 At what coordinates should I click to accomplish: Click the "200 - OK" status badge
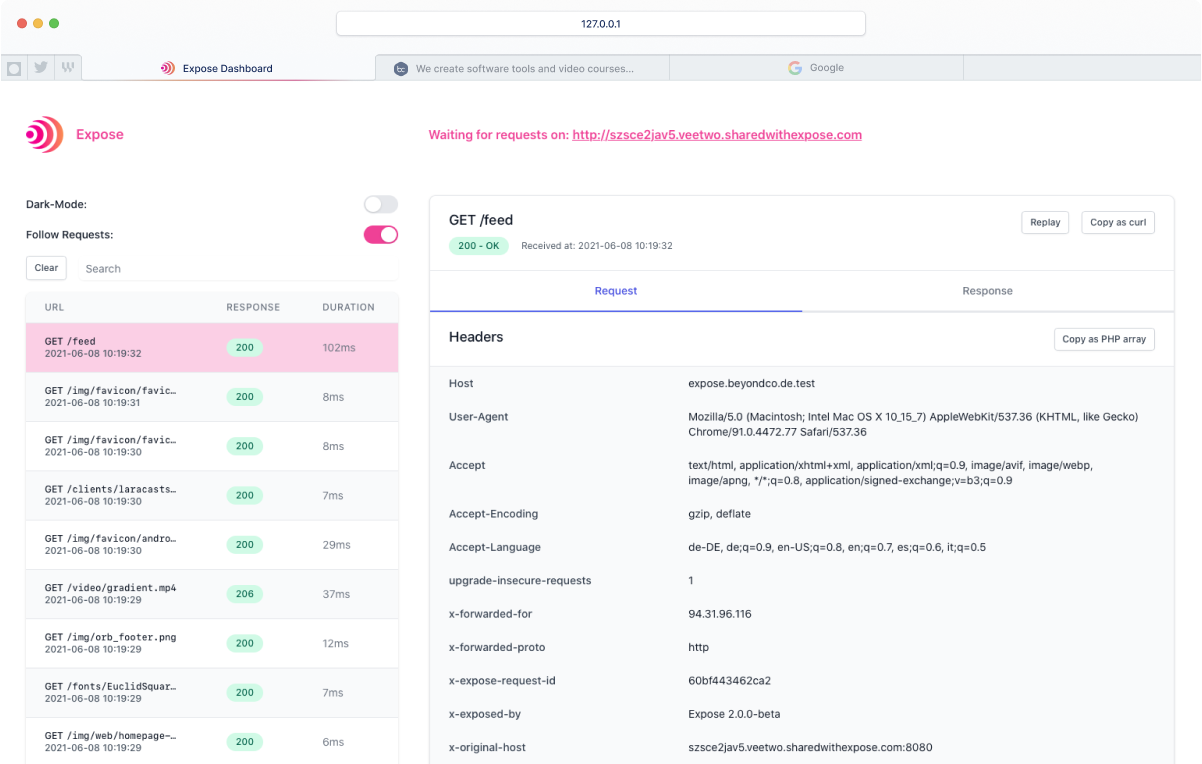tap(479, 246)
